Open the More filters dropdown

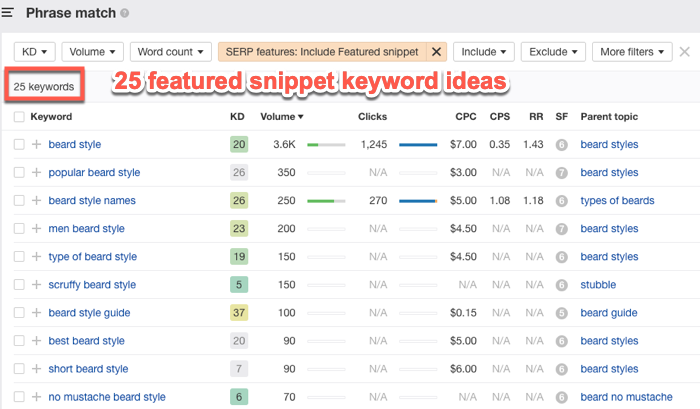pyautogui.click(x=630, y=51)
